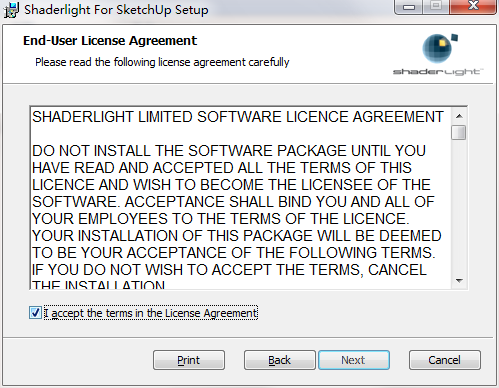Proceed with the Next button
The height and width of the screenshot is (388, 499).
click(x=354, y=360)
